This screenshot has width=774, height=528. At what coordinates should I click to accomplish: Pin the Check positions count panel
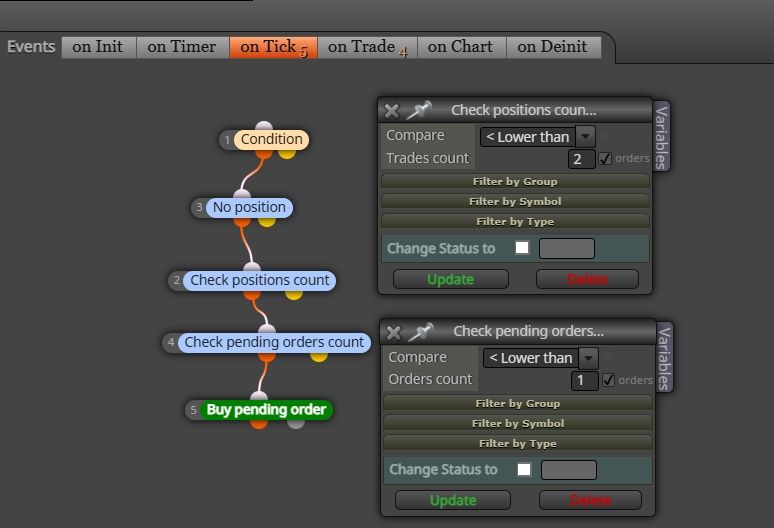419,110
